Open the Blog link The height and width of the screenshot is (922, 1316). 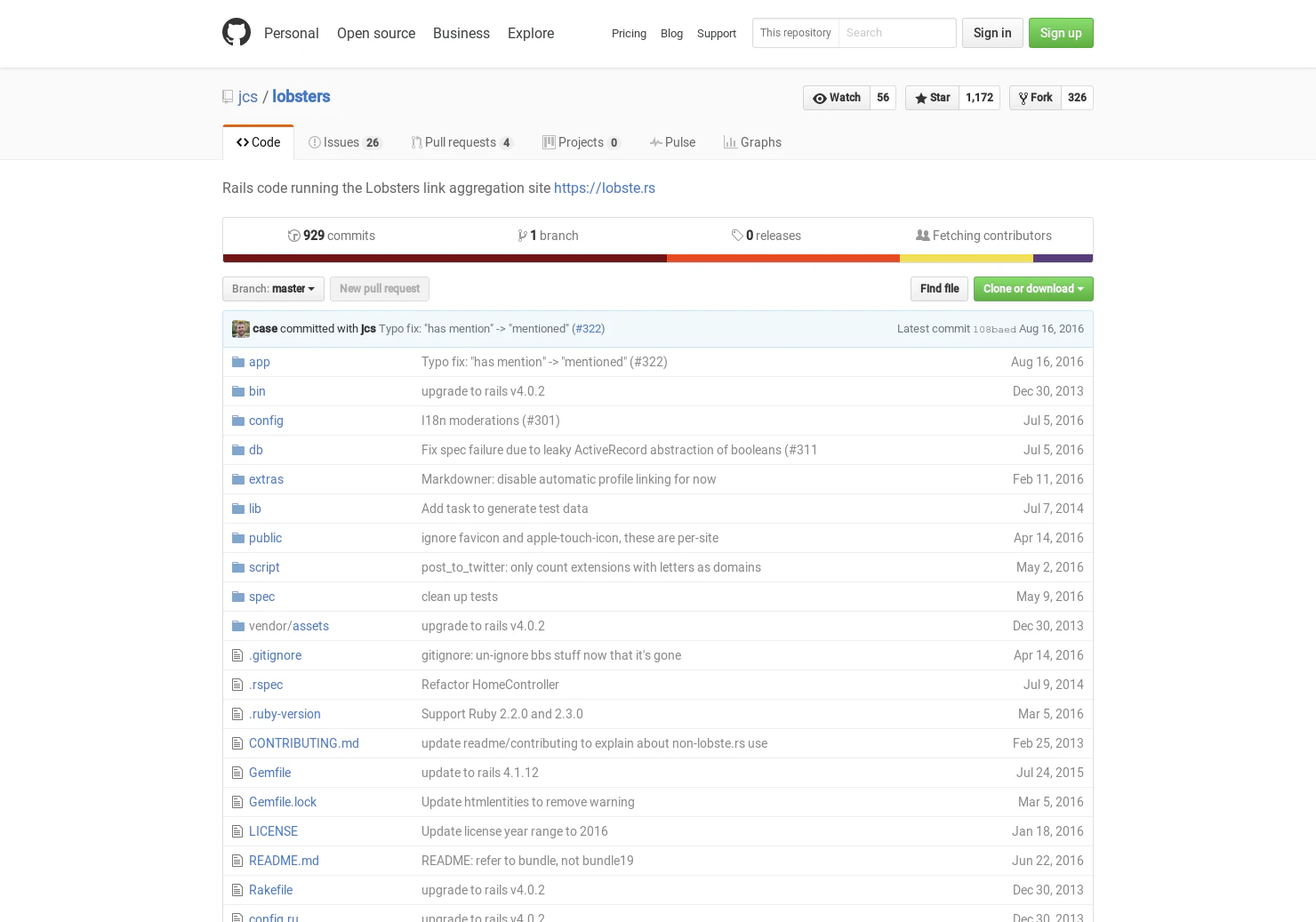coord(671,34)
